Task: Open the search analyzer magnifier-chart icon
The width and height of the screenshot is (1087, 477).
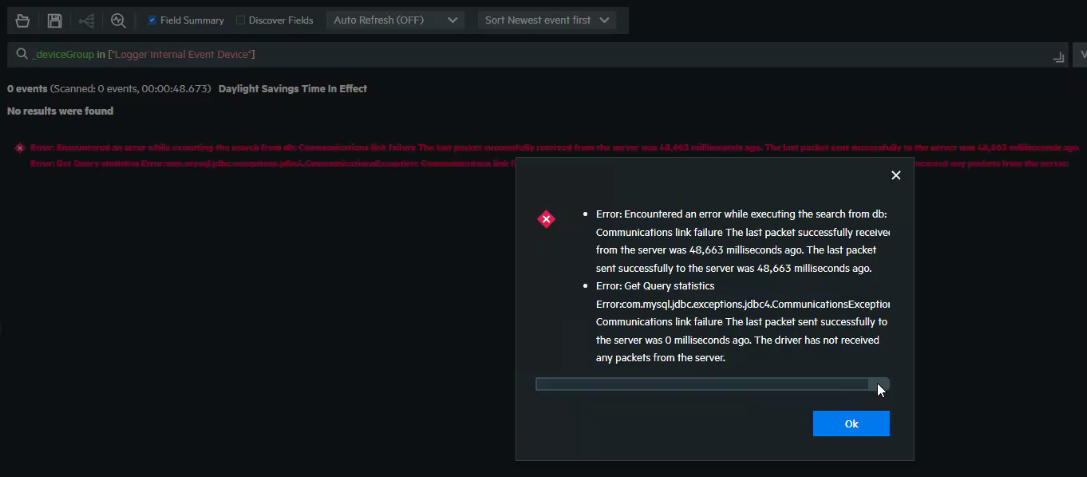Action: click(118, 20)
